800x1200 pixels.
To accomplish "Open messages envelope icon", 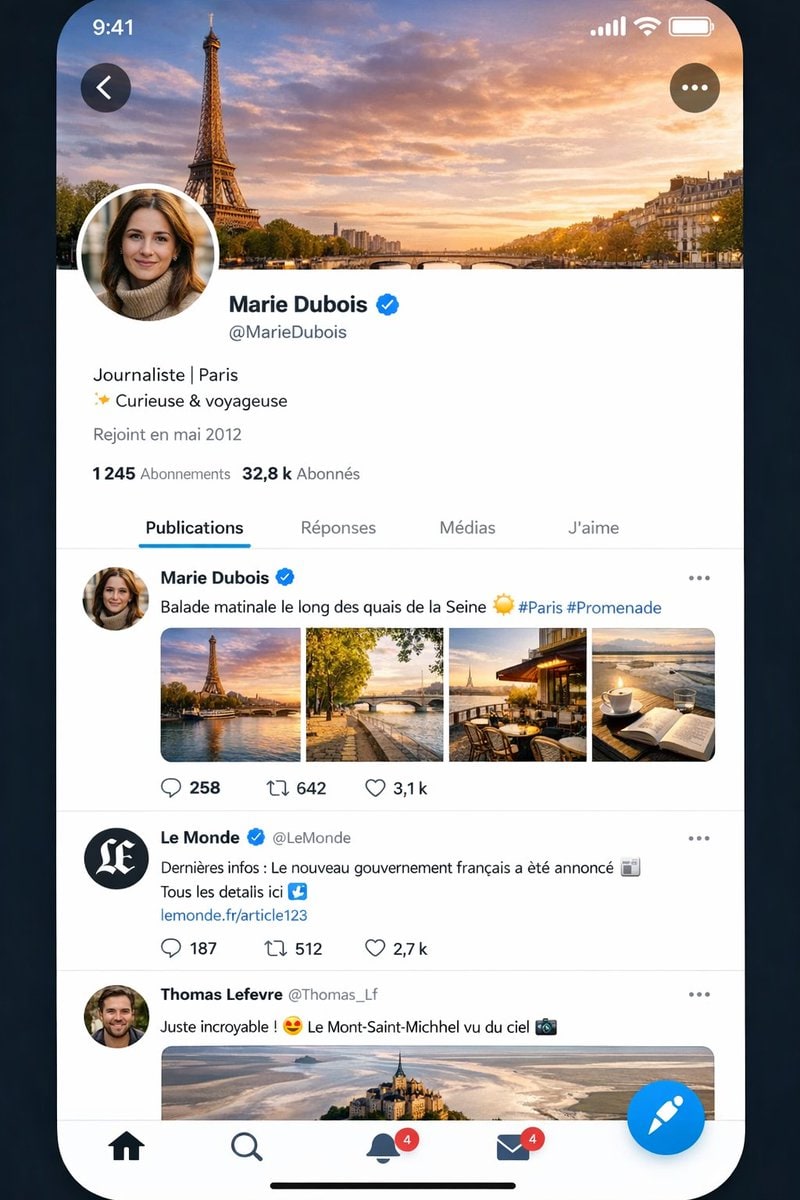I will pos(513,1148).
